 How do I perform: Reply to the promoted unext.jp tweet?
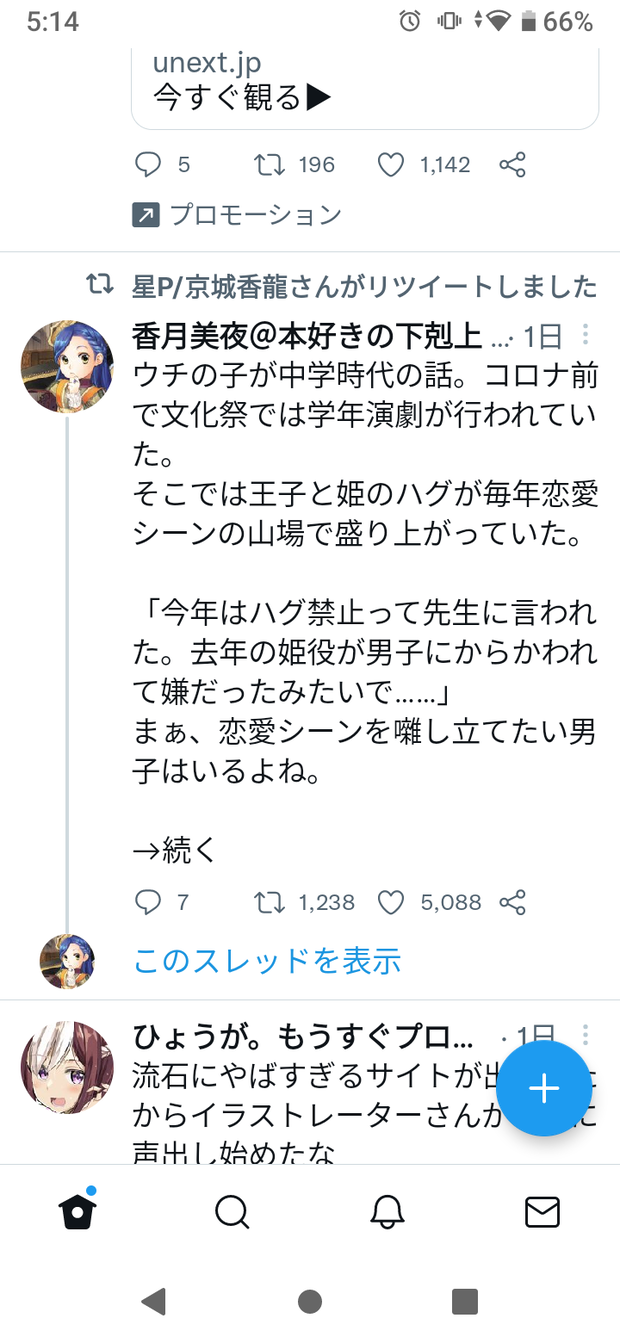pyautogui.click(x=148, y=165)
